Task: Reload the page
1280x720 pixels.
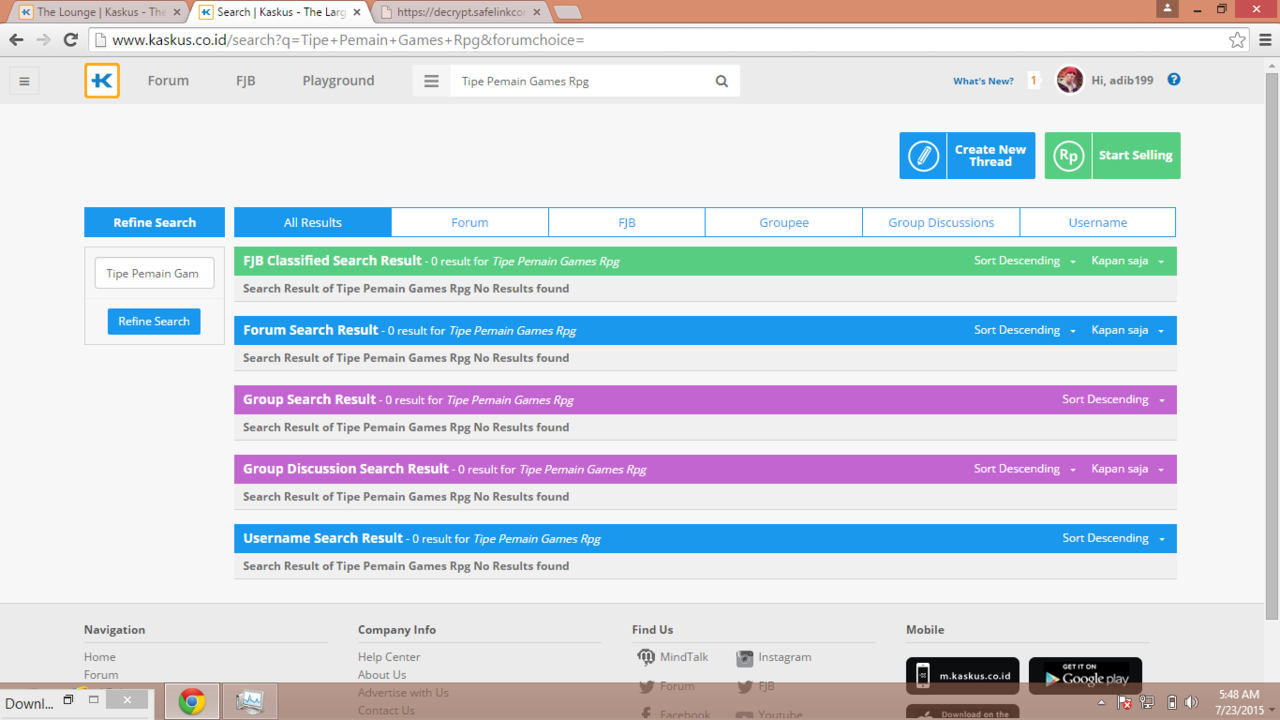Action: coord(70,40)
